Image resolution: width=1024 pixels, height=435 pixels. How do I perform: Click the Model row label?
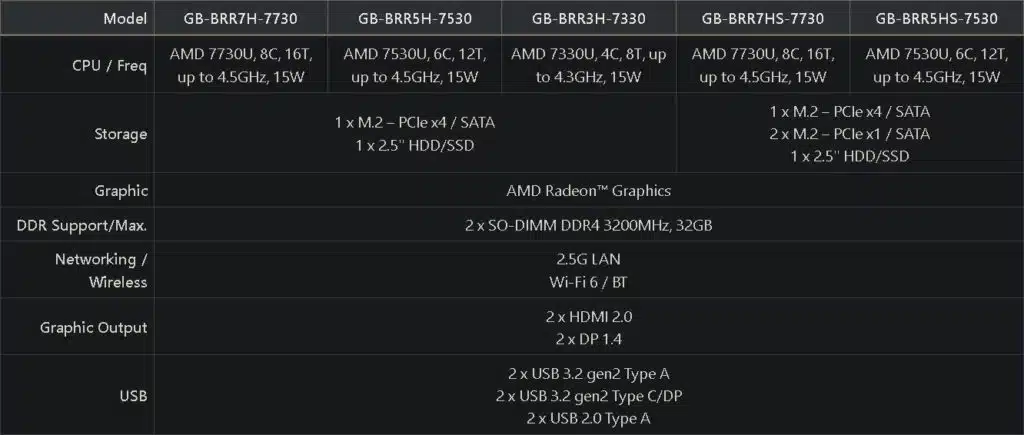[125, 18]
